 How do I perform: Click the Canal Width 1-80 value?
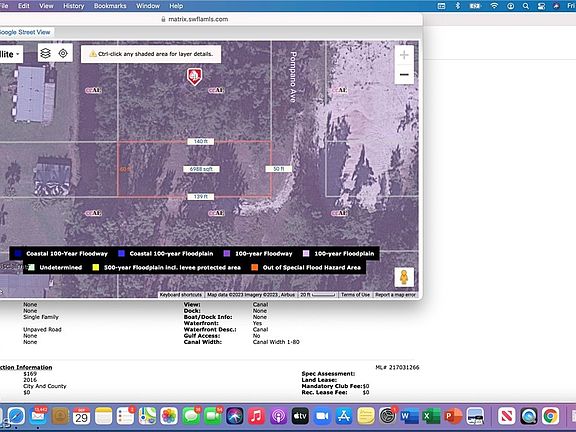[276, 342]
